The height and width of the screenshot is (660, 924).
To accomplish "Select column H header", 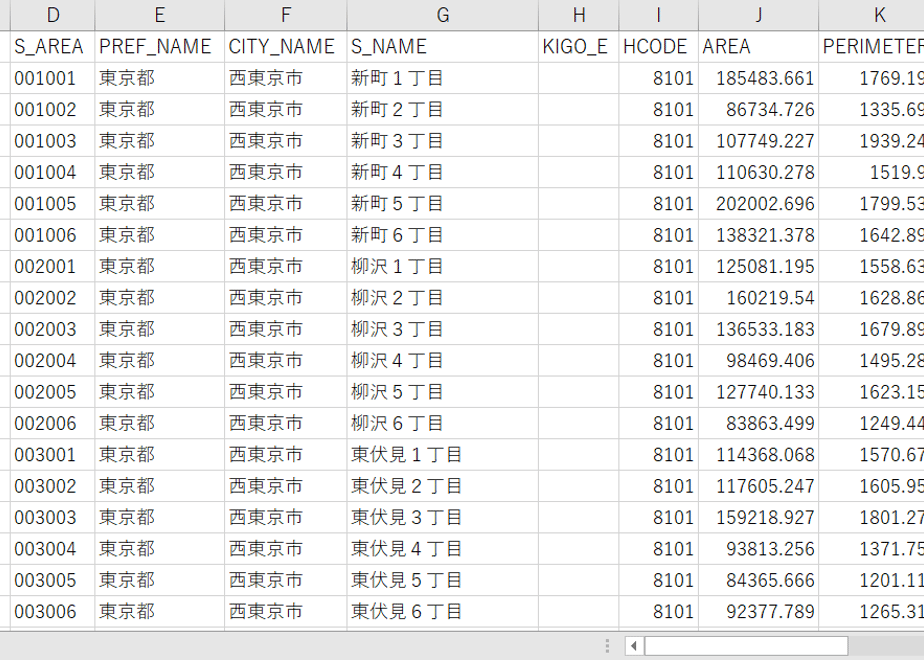I will point(579,15).
